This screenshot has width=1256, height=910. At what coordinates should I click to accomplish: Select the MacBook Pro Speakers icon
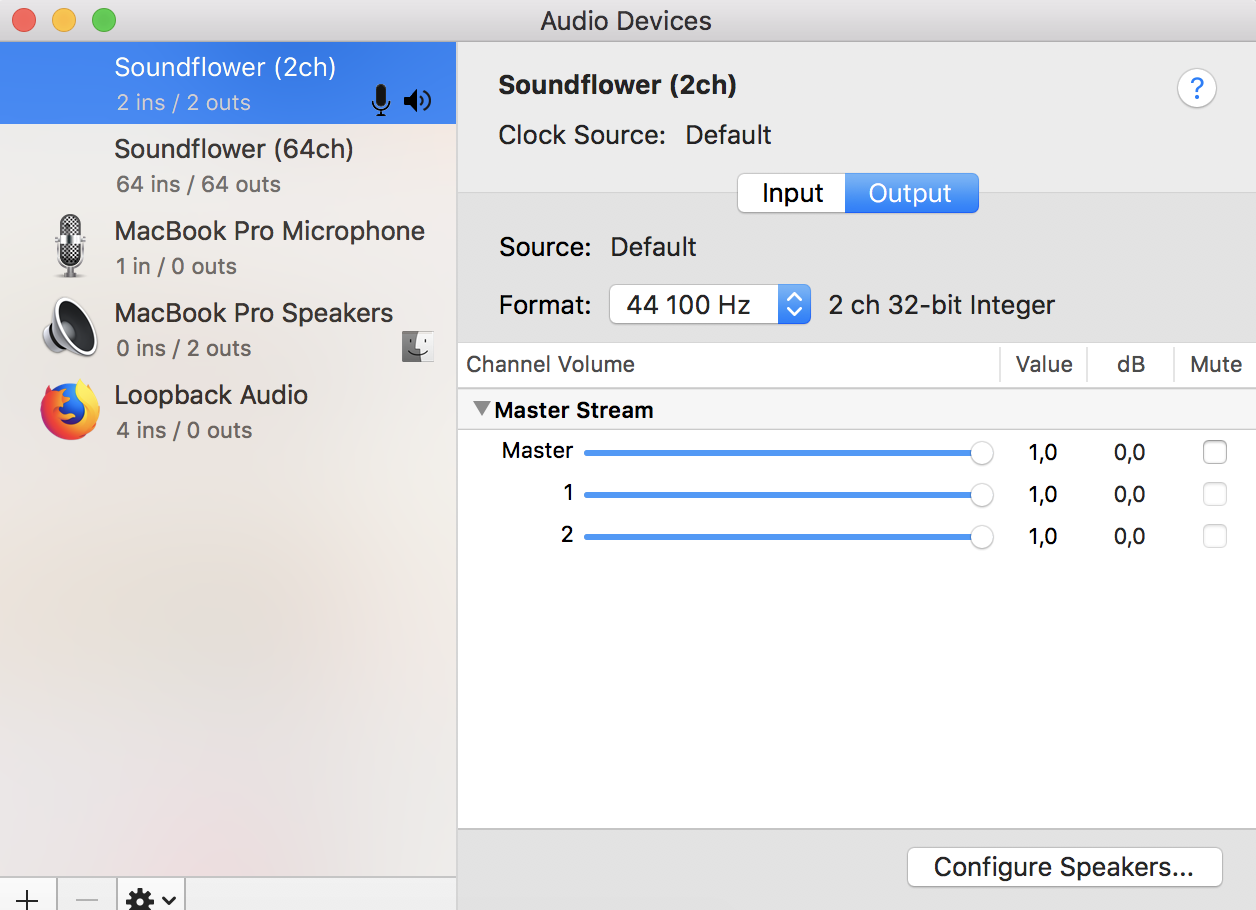[69, 328]
